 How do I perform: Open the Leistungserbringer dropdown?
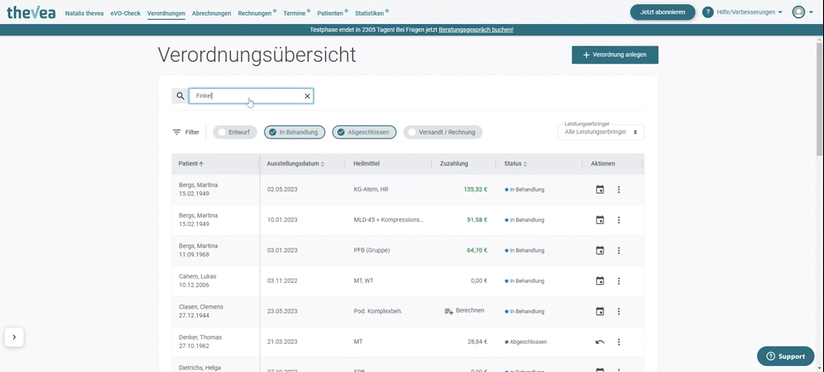601,132
